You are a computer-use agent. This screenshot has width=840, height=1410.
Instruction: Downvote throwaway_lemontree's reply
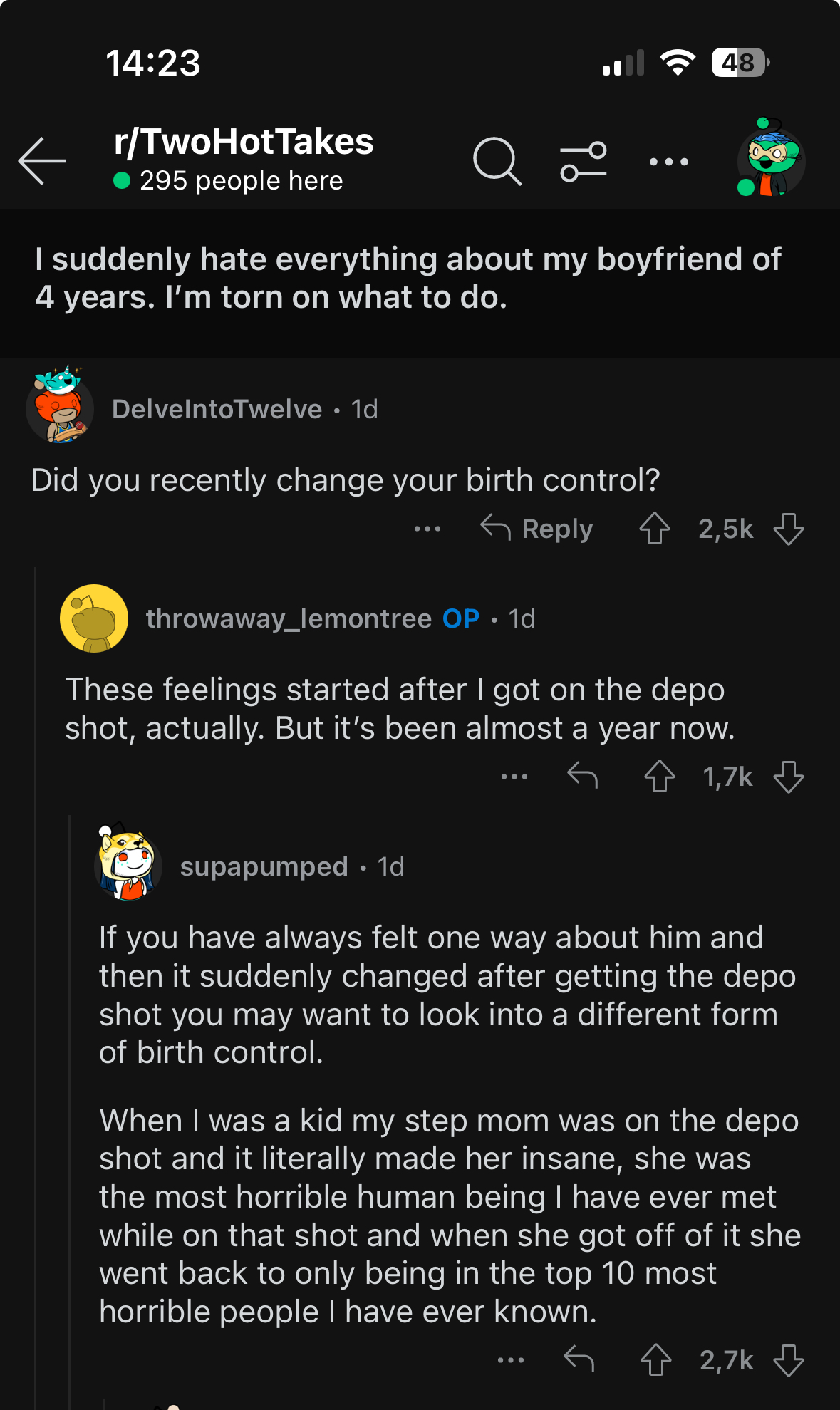coord(788,776)
